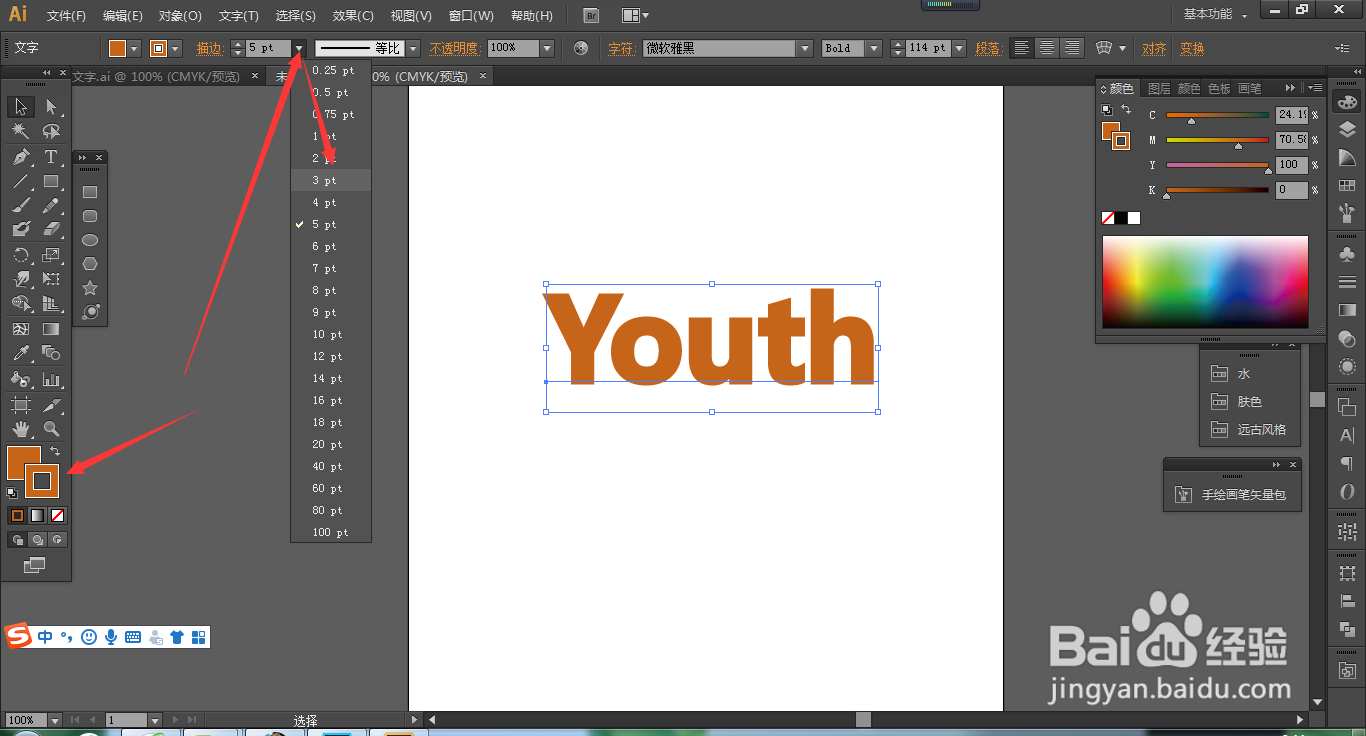Click the 描边 stroke link
The image size is (1366, 736).
(210, 48)
